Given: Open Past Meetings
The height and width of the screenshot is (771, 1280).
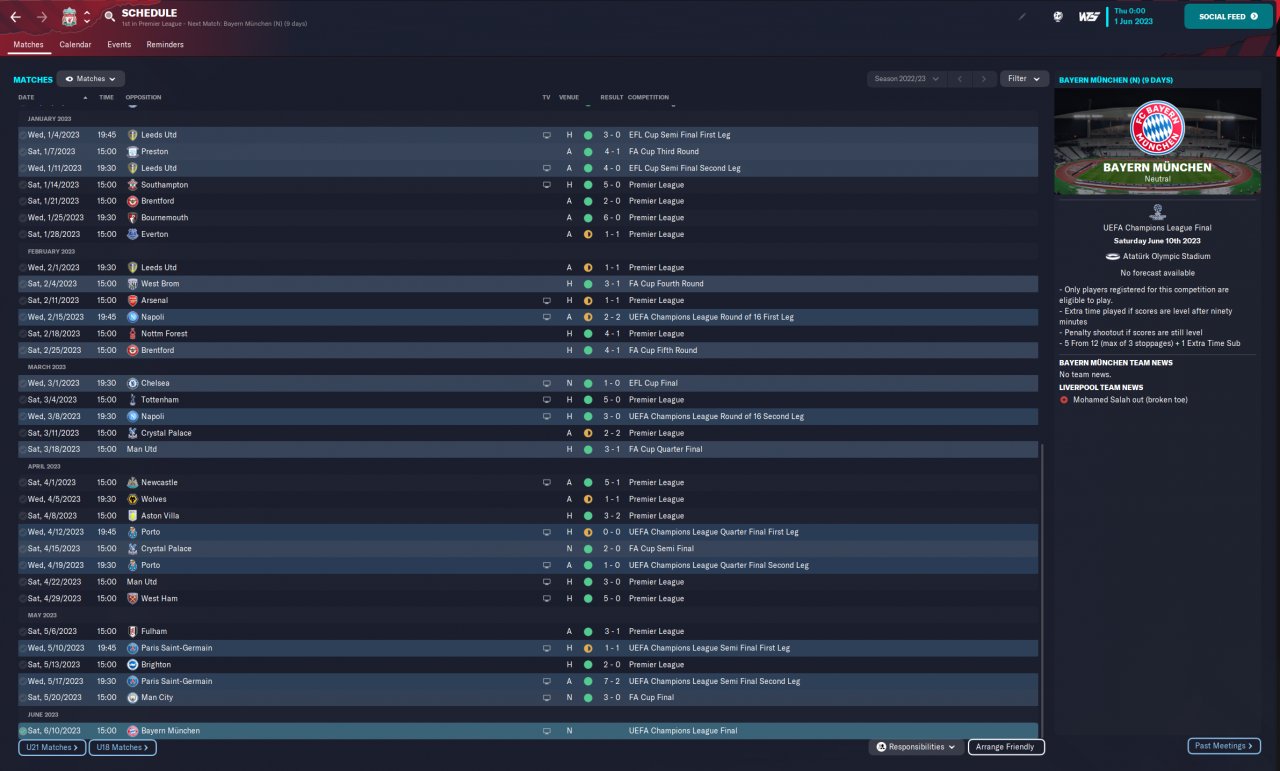Looking at the screenshot, I should 1224,746.
